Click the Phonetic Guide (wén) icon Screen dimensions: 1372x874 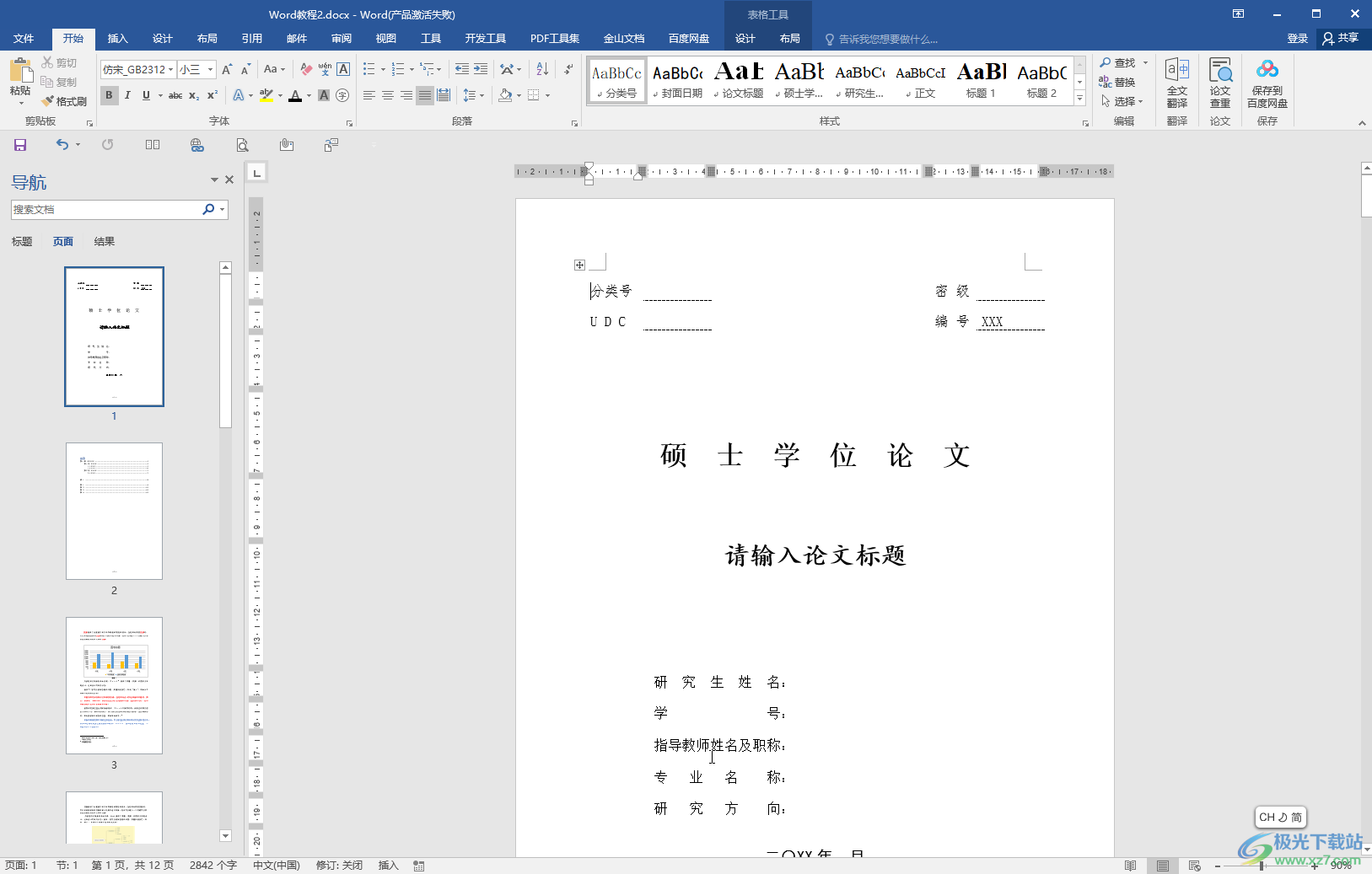click(x=325, y=69)
